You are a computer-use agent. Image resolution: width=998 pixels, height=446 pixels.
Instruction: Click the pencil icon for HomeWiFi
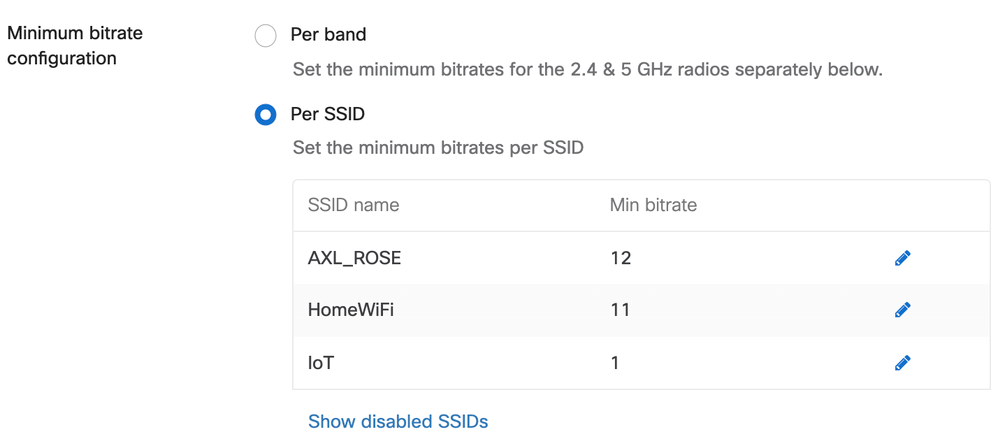click(902, 310)
